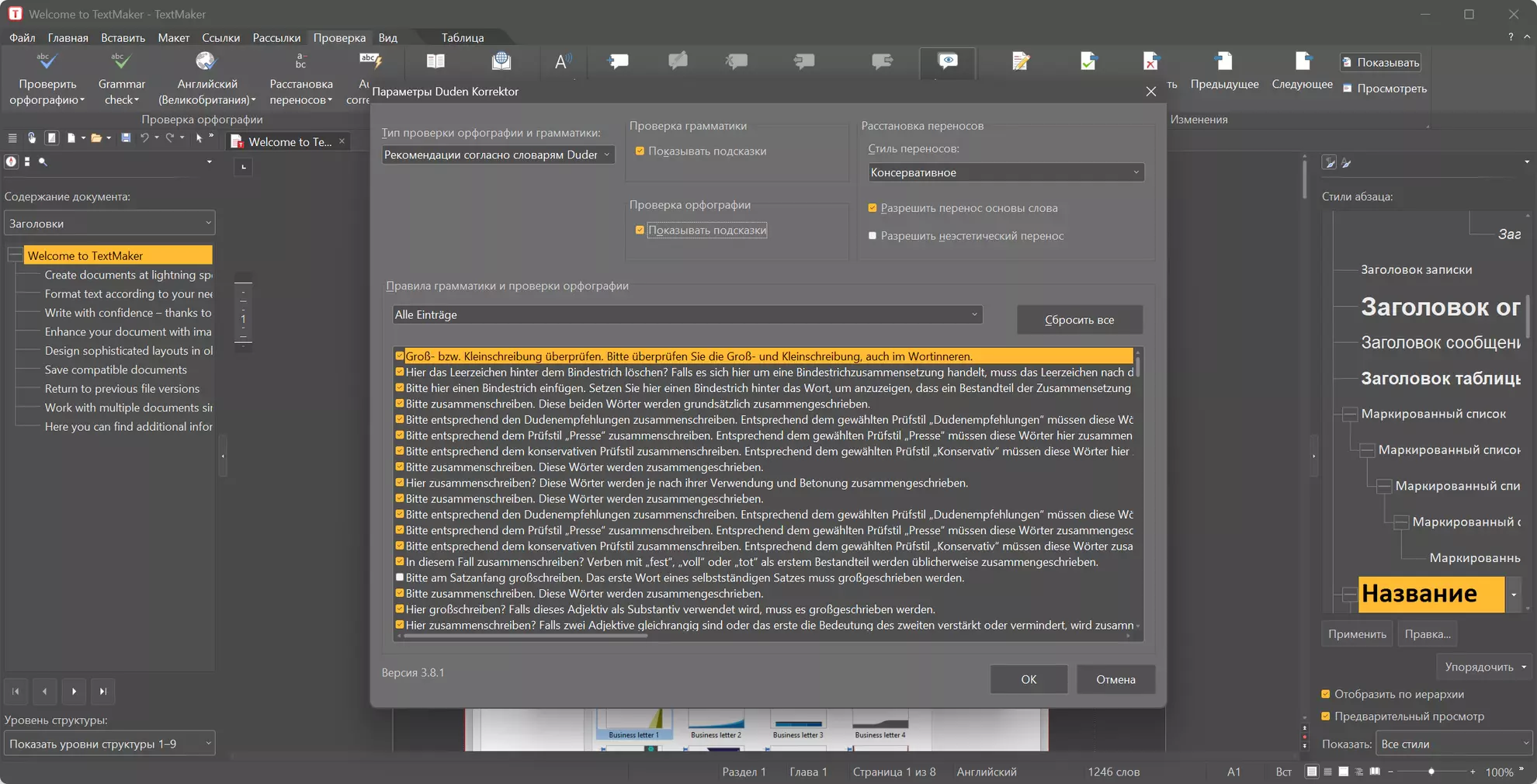Click the undo arrow icon
Viewport: 1537px width, 784px height.
coord(144,138)
